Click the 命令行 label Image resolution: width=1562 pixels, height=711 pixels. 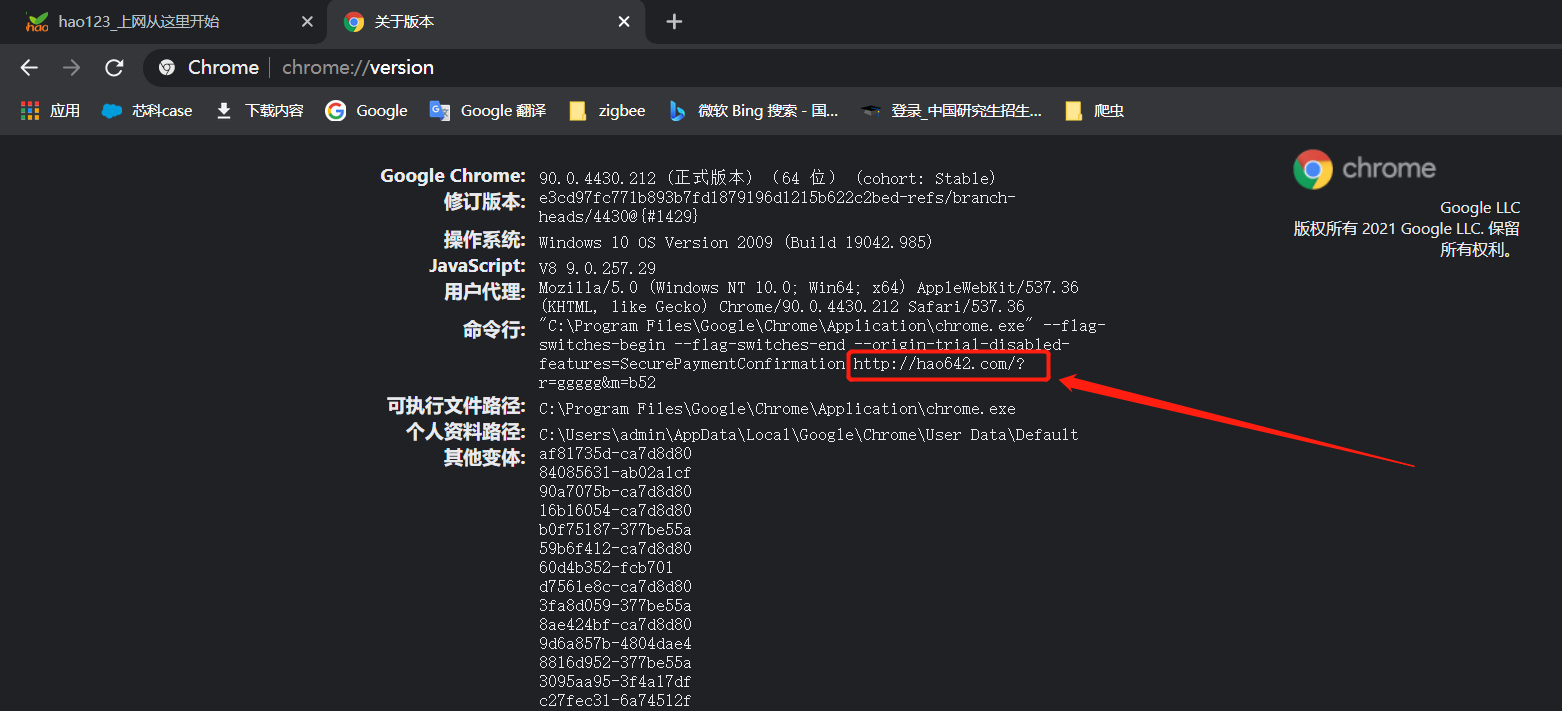pos(494,330)
